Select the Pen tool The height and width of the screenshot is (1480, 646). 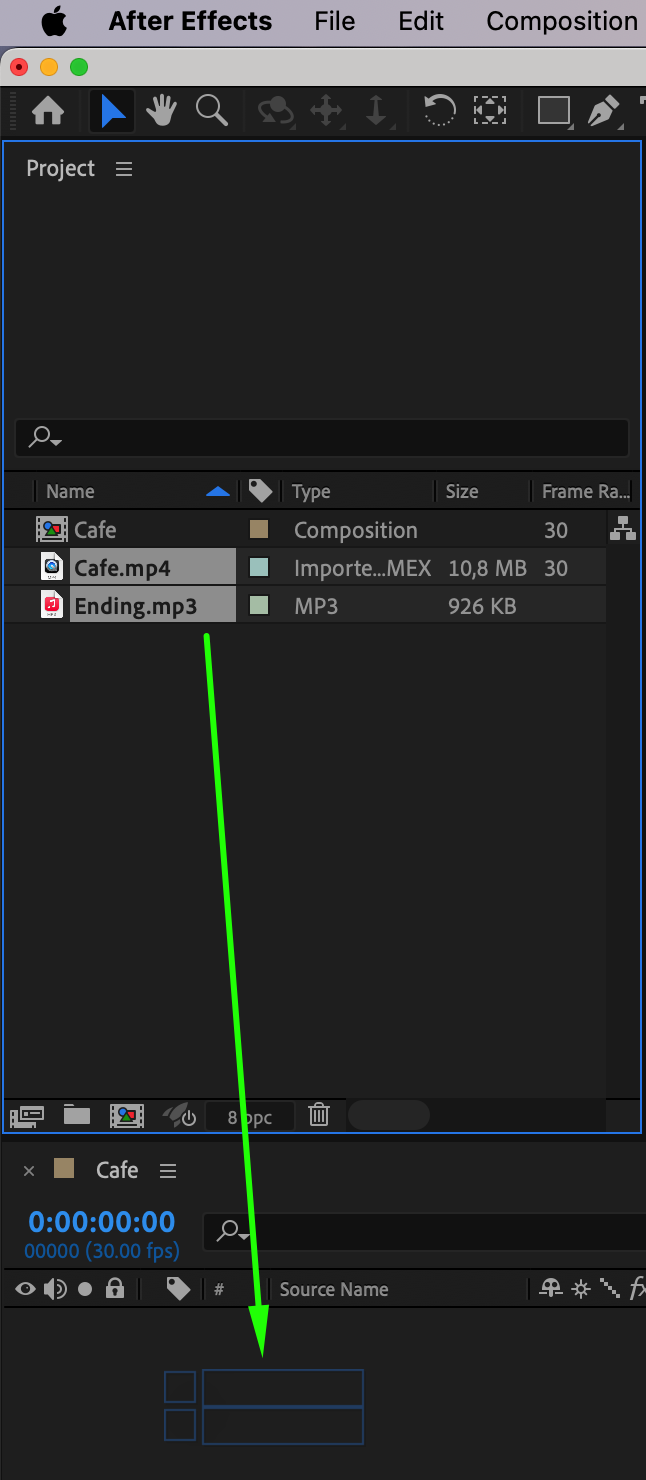point(603,110)
